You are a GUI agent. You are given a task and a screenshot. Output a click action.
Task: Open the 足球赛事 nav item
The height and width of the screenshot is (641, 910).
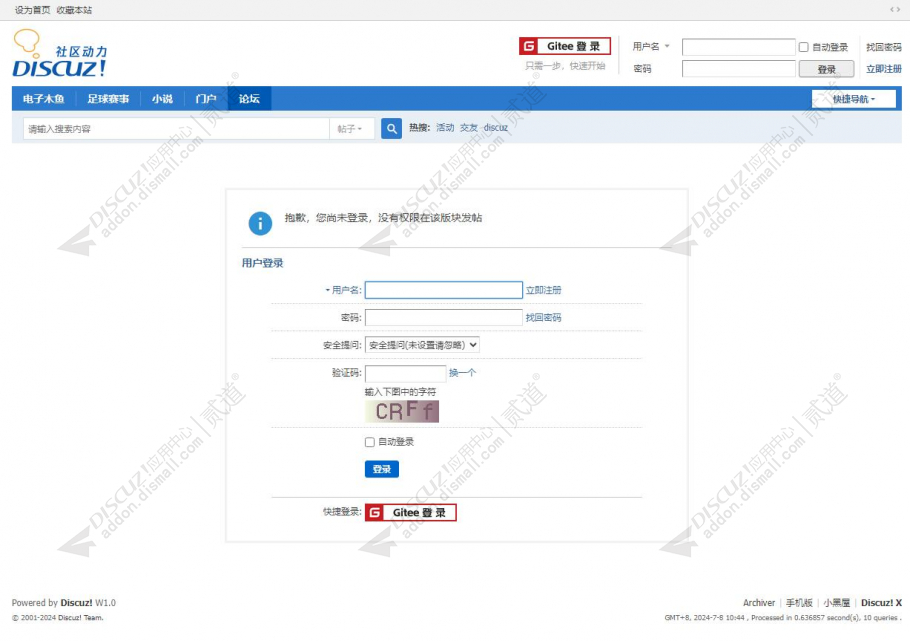click(x=108, y=99)
